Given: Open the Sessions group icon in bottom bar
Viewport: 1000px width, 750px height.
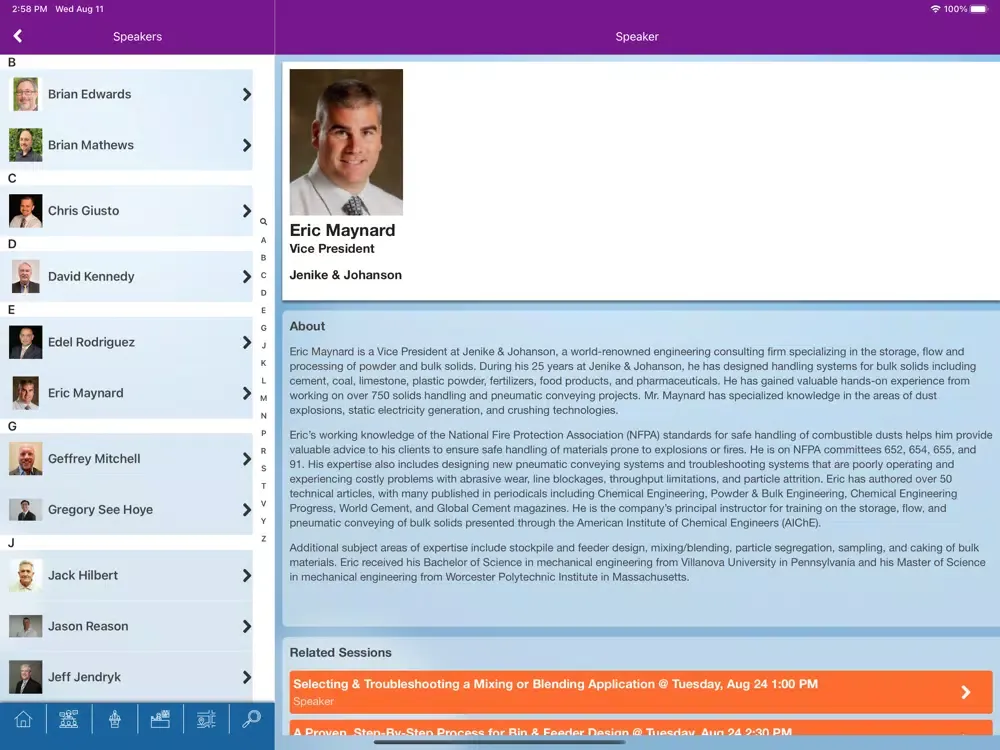Looking at the screenshot, I should click(69, 719).
